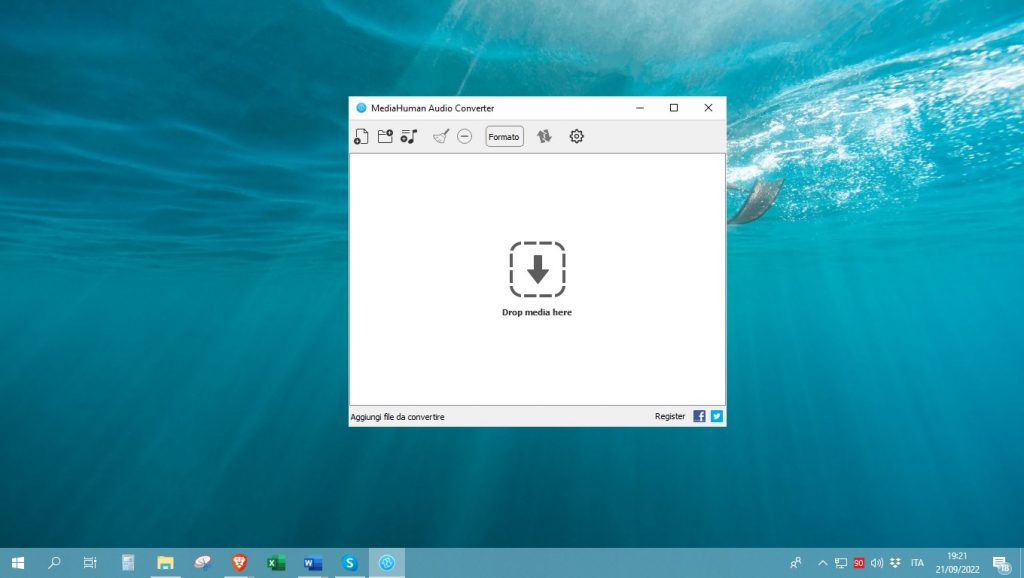Screen dimensions: 1024x578
Task: Open Skype from the taskbar
Action: click(x=350, y=563)
